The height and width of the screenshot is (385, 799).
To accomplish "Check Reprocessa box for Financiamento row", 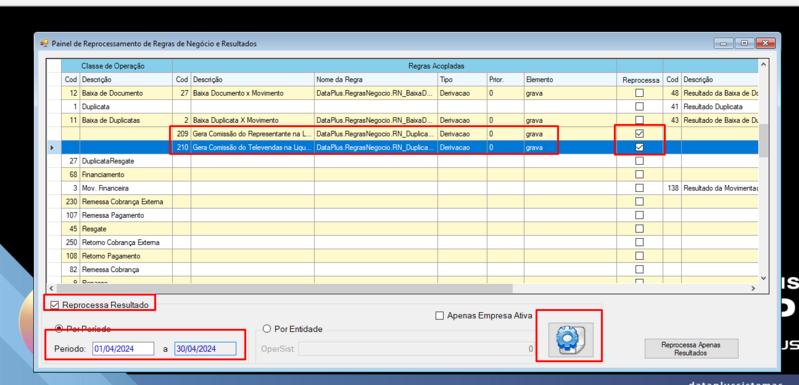I will pos(640,174).
